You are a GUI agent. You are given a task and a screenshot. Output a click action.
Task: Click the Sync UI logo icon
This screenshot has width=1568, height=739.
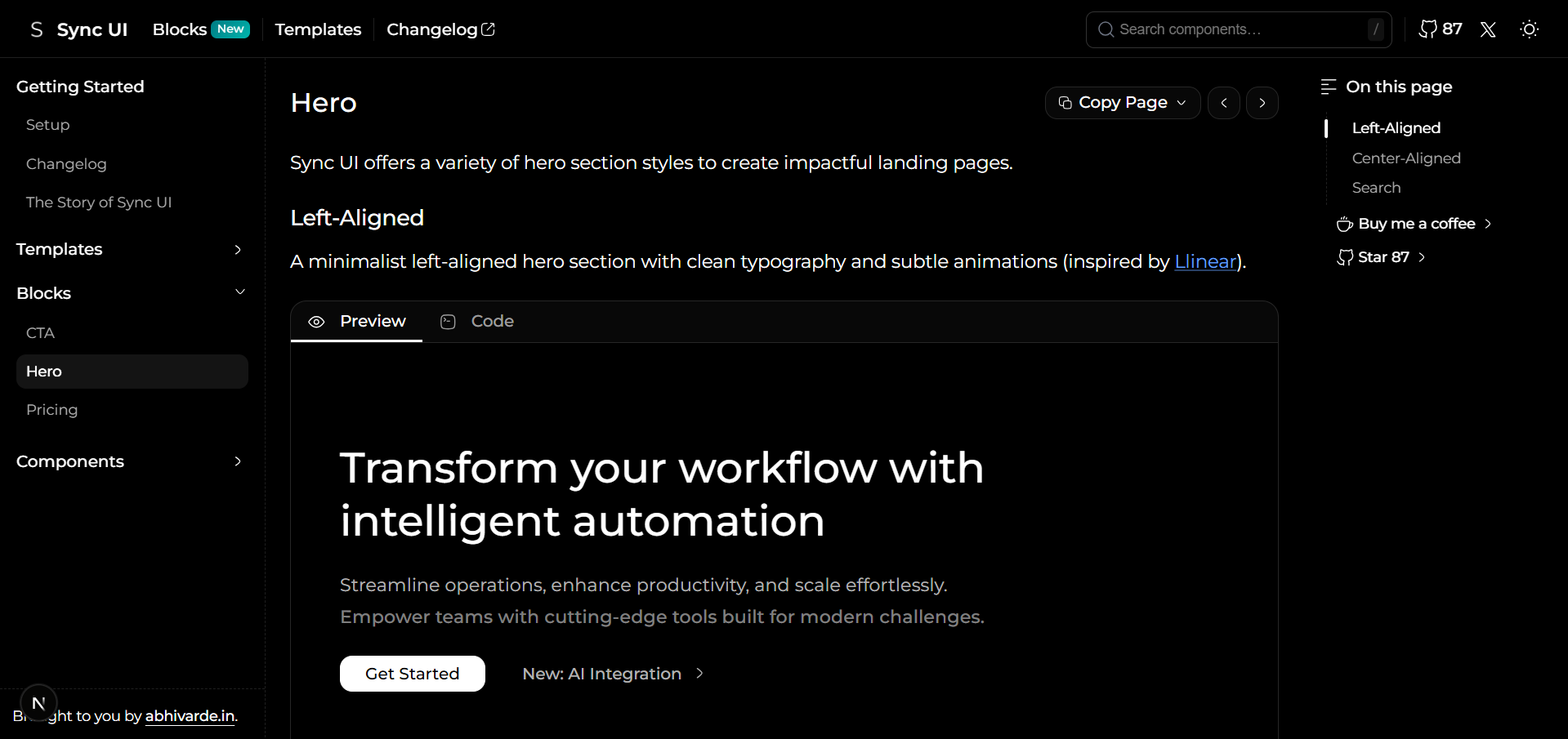point(36,29)
